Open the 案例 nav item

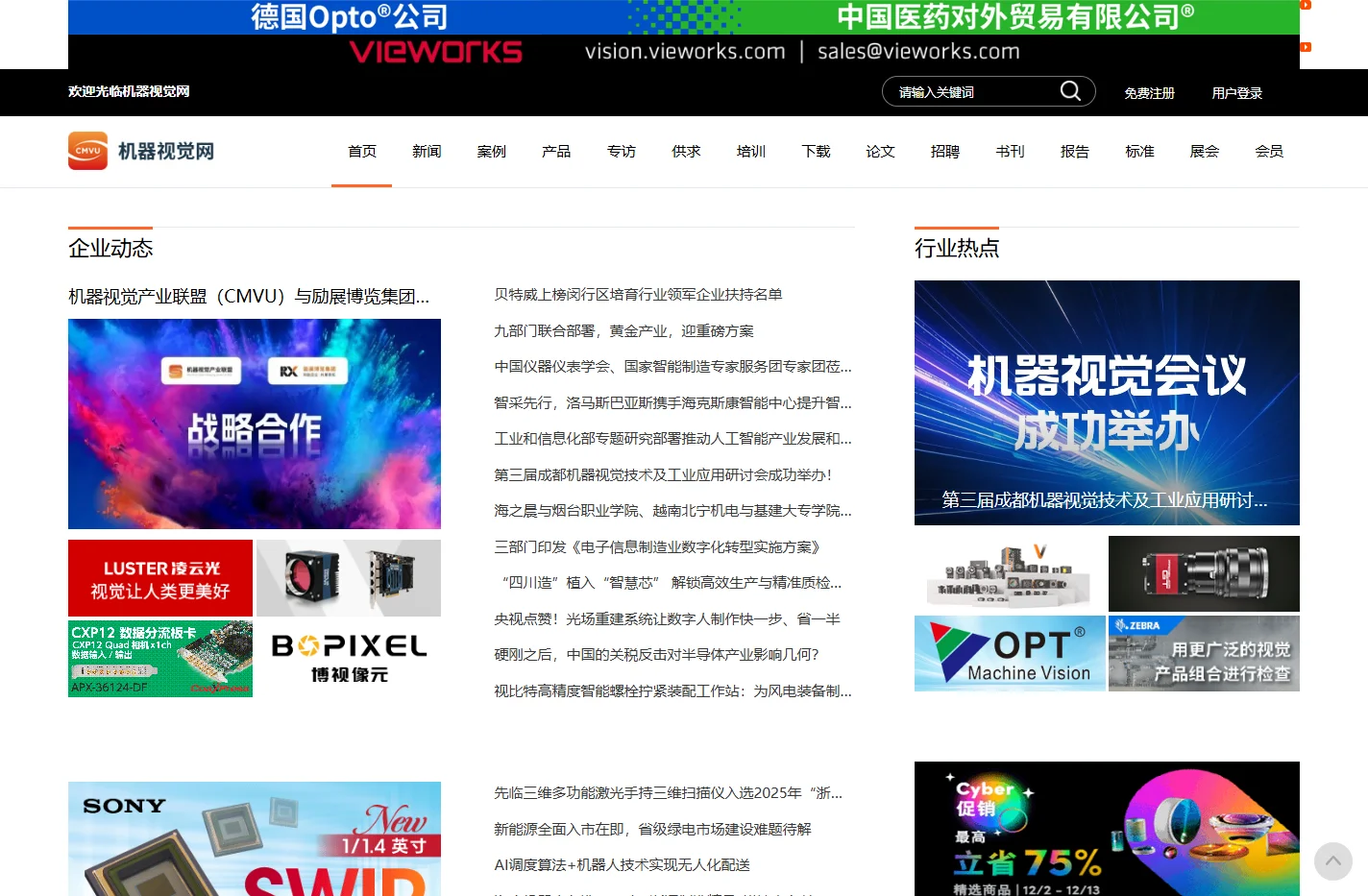[491, 152]
